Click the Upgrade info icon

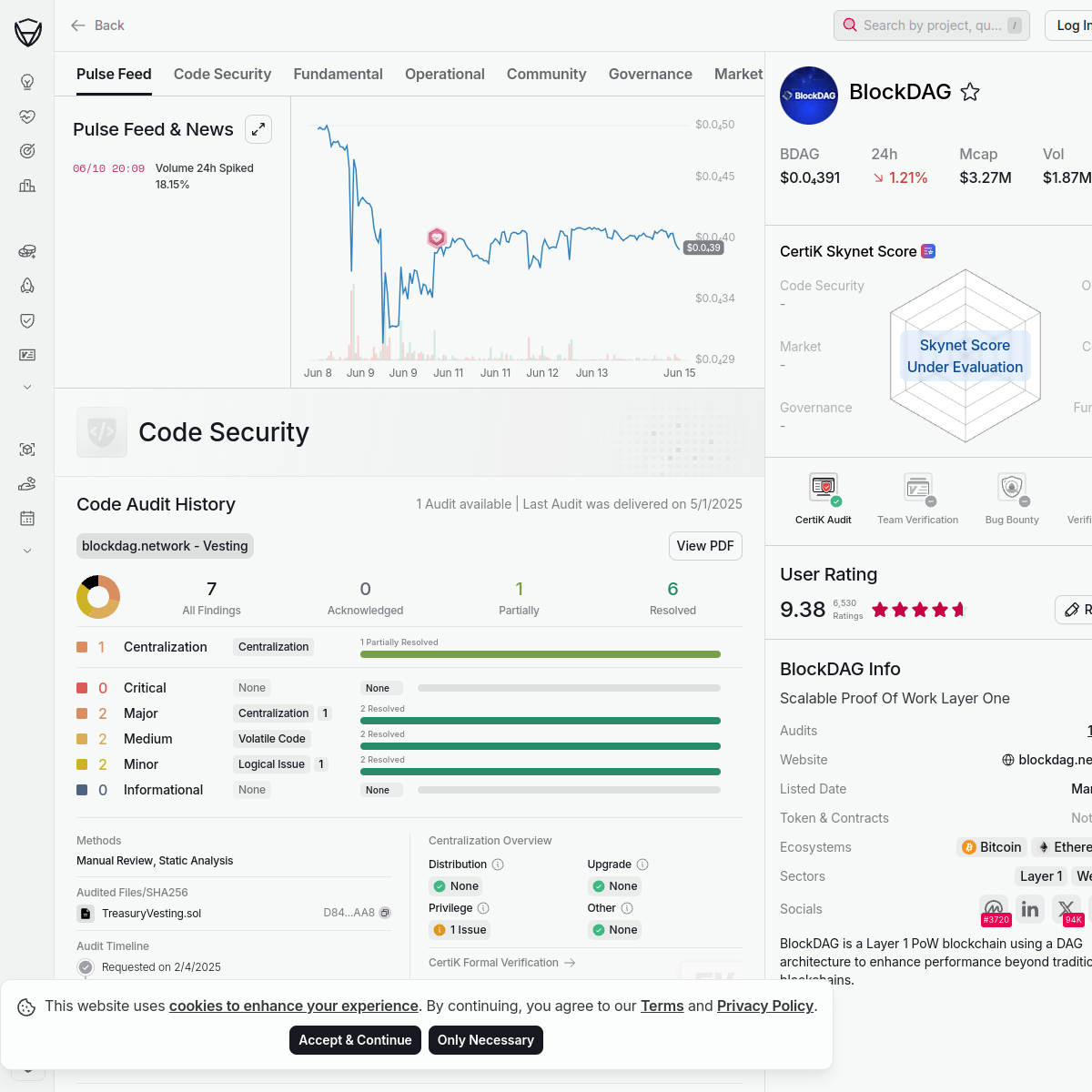(642, 864)
